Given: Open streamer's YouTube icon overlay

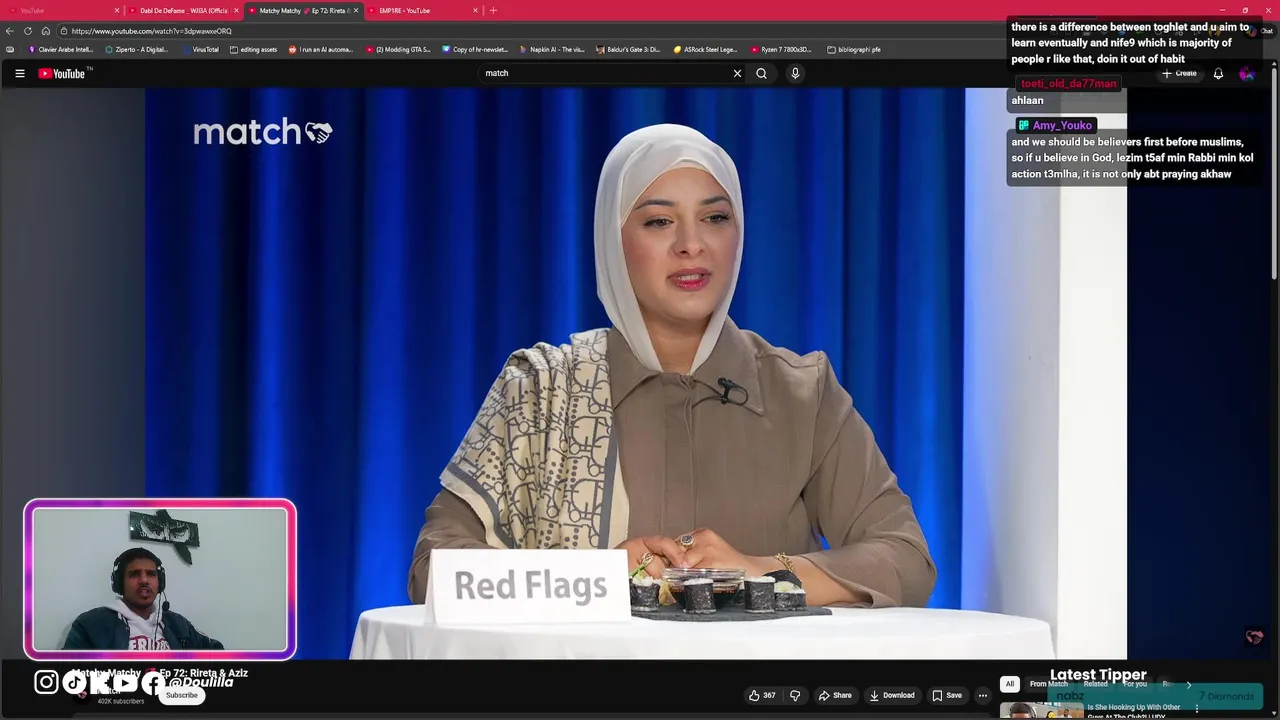Looking at the screenshot, I should click(124, 683).
